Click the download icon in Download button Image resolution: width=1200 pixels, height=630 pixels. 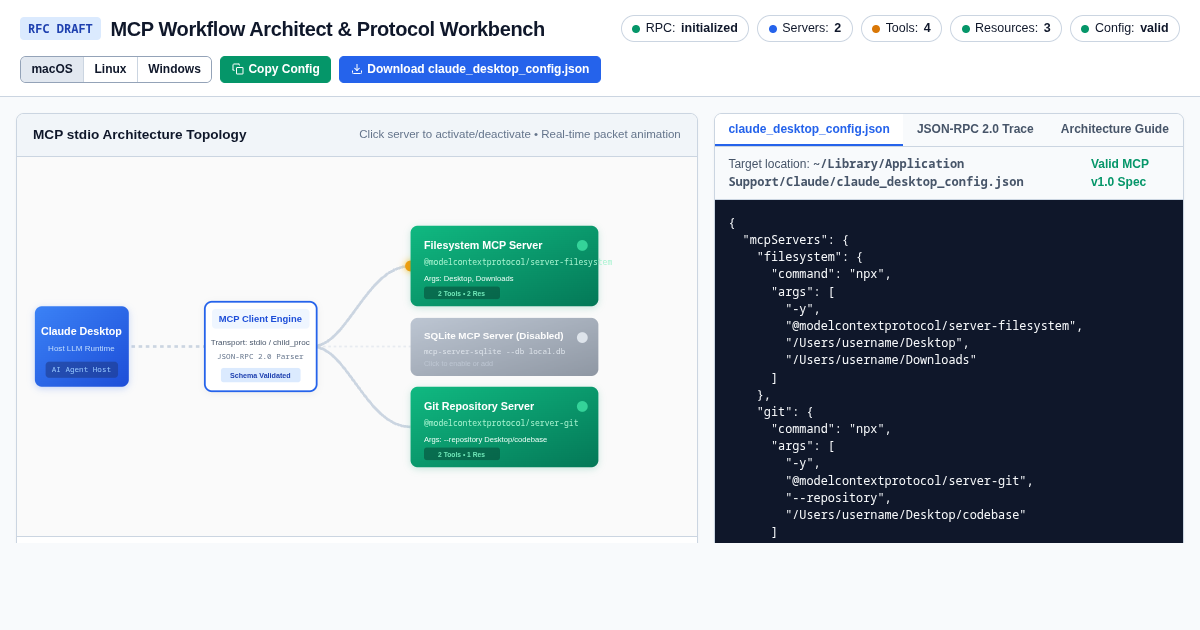pos(357,70)
